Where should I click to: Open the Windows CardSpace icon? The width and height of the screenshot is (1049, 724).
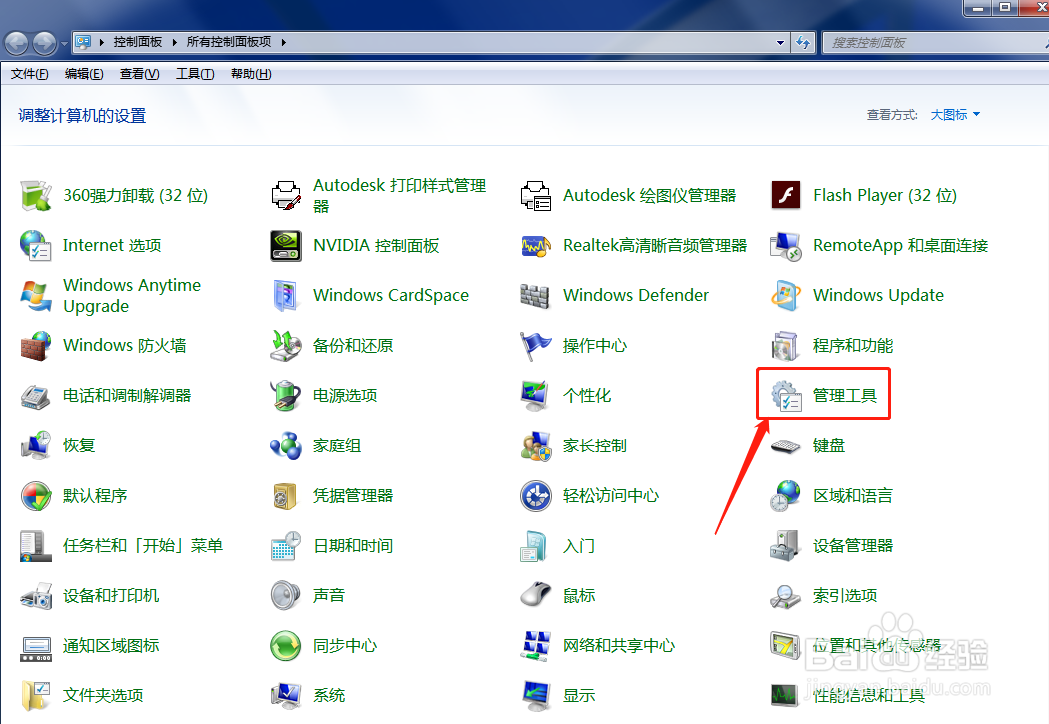(x=286, y=296)
